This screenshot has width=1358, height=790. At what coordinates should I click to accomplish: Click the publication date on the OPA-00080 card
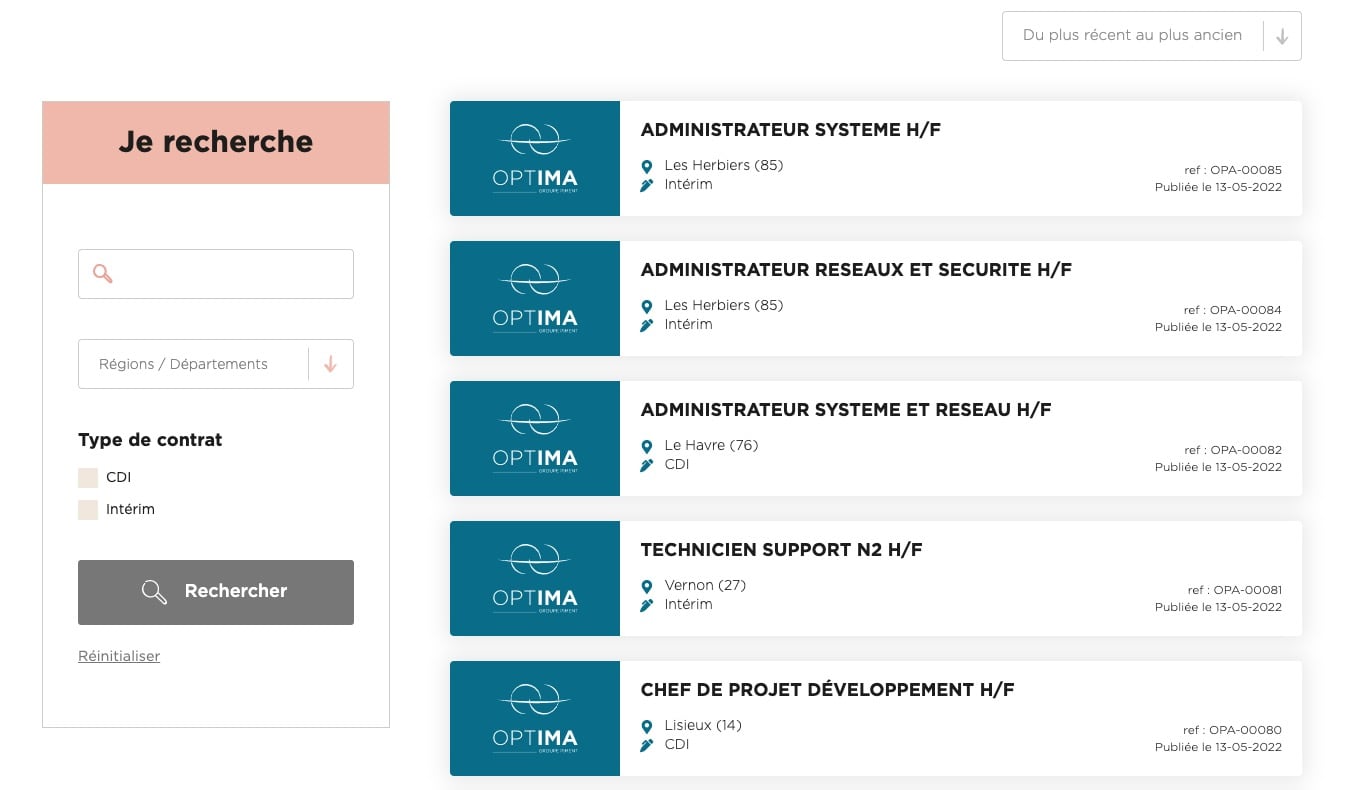click(1218, 747)
